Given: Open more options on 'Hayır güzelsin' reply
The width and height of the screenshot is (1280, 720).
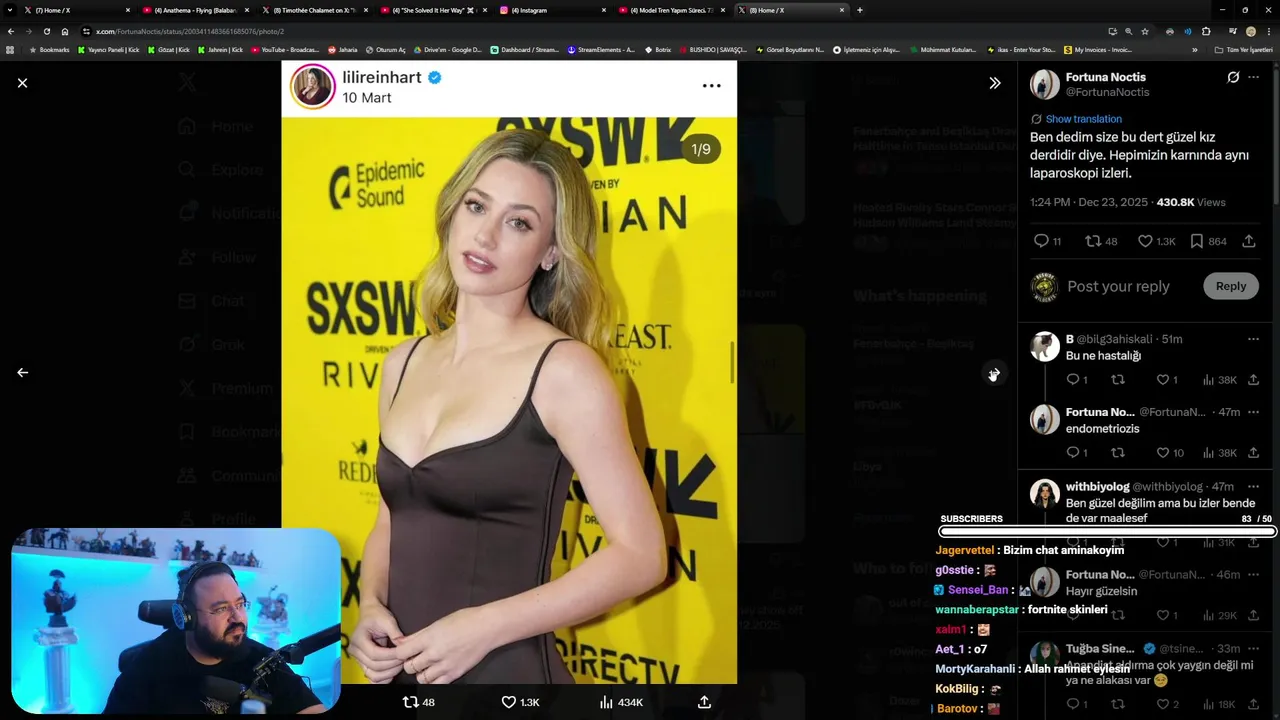Looking at the screenshot, I should point(1253,575).
